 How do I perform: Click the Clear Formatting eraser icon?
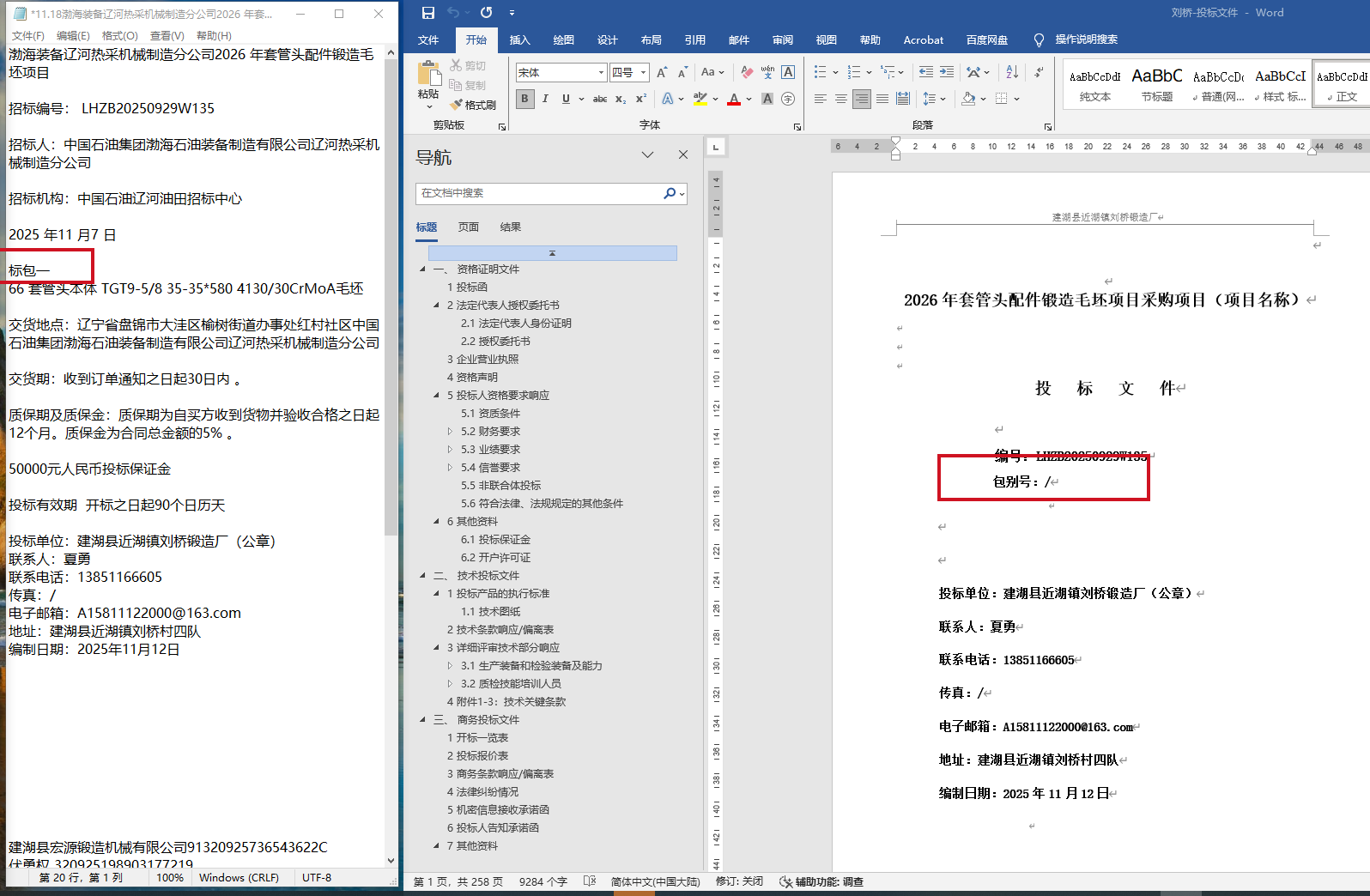point(747,72)
